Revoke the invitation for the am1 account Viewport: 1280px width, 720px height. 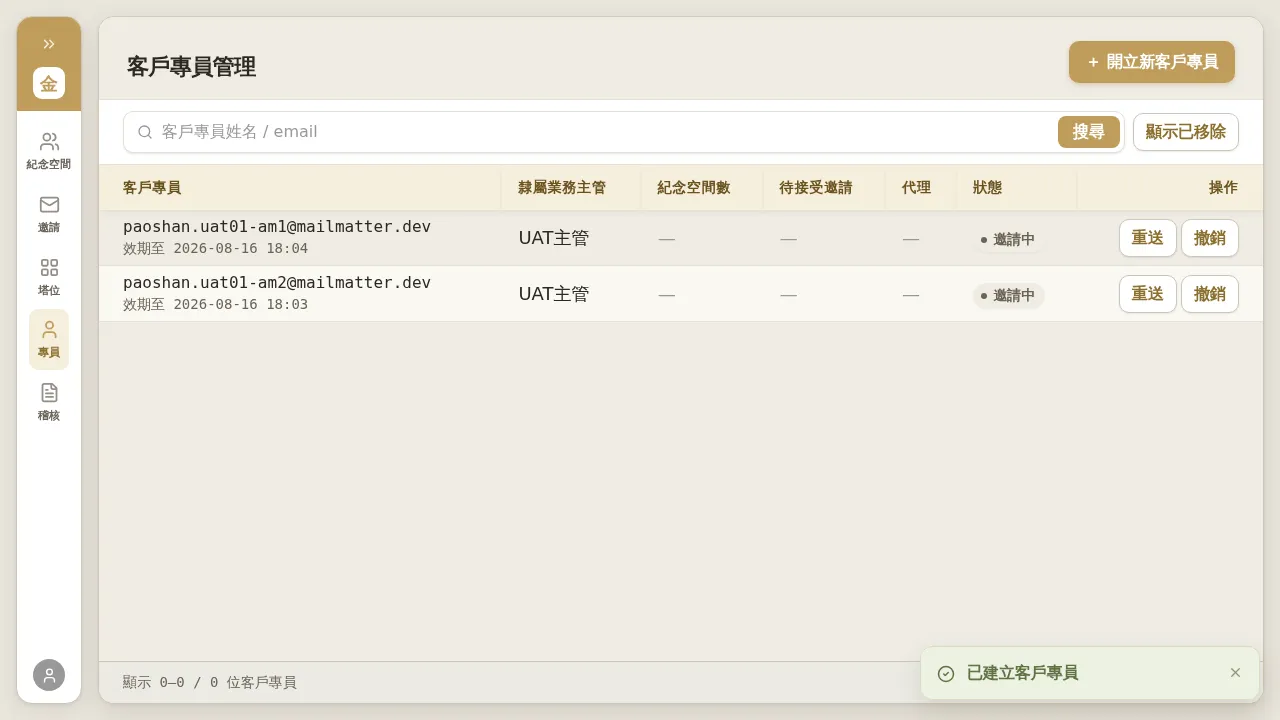click(x=1210, y=238)
